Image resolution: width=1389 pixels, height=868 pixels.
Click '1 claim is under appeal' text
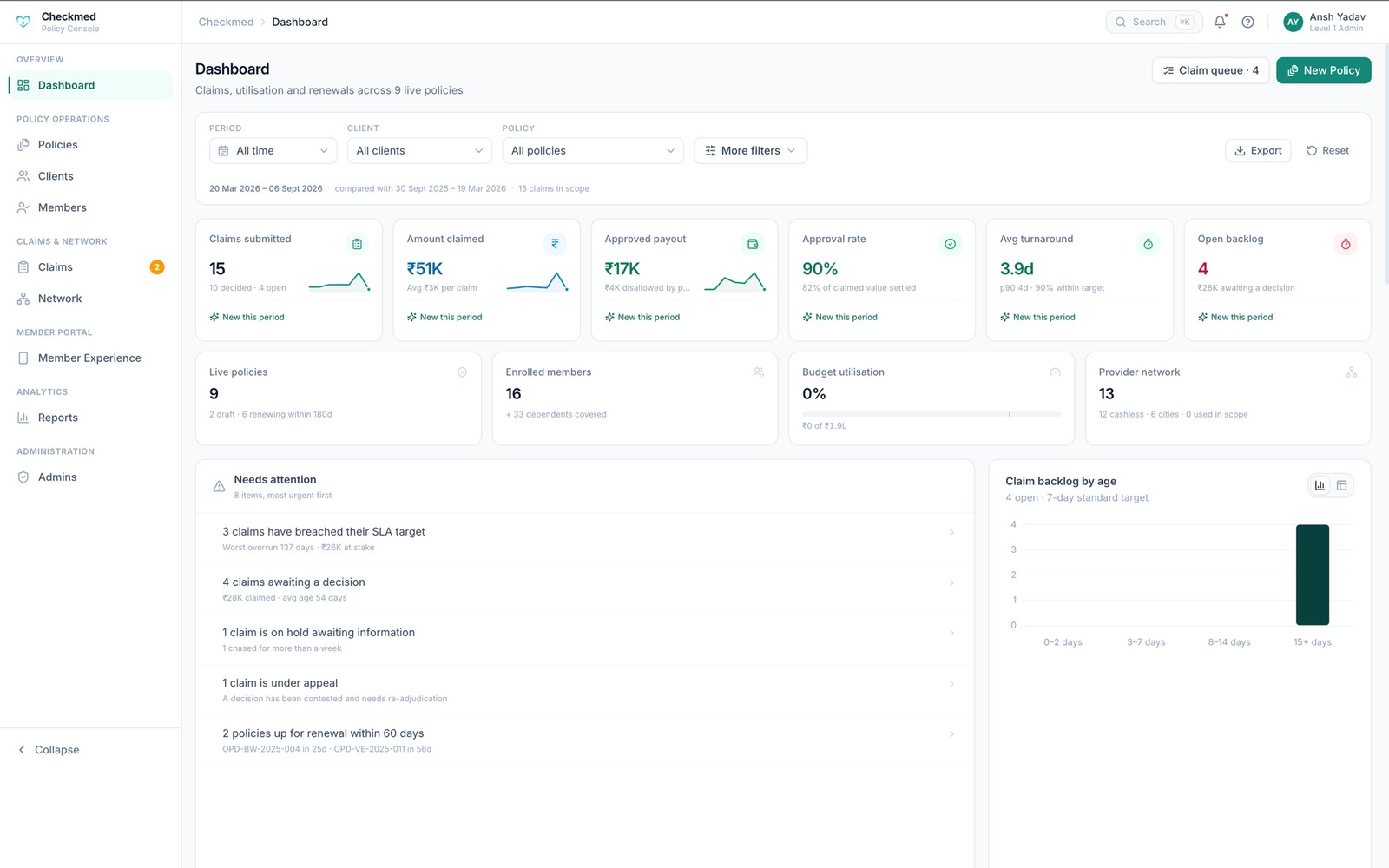click(280, 682)
